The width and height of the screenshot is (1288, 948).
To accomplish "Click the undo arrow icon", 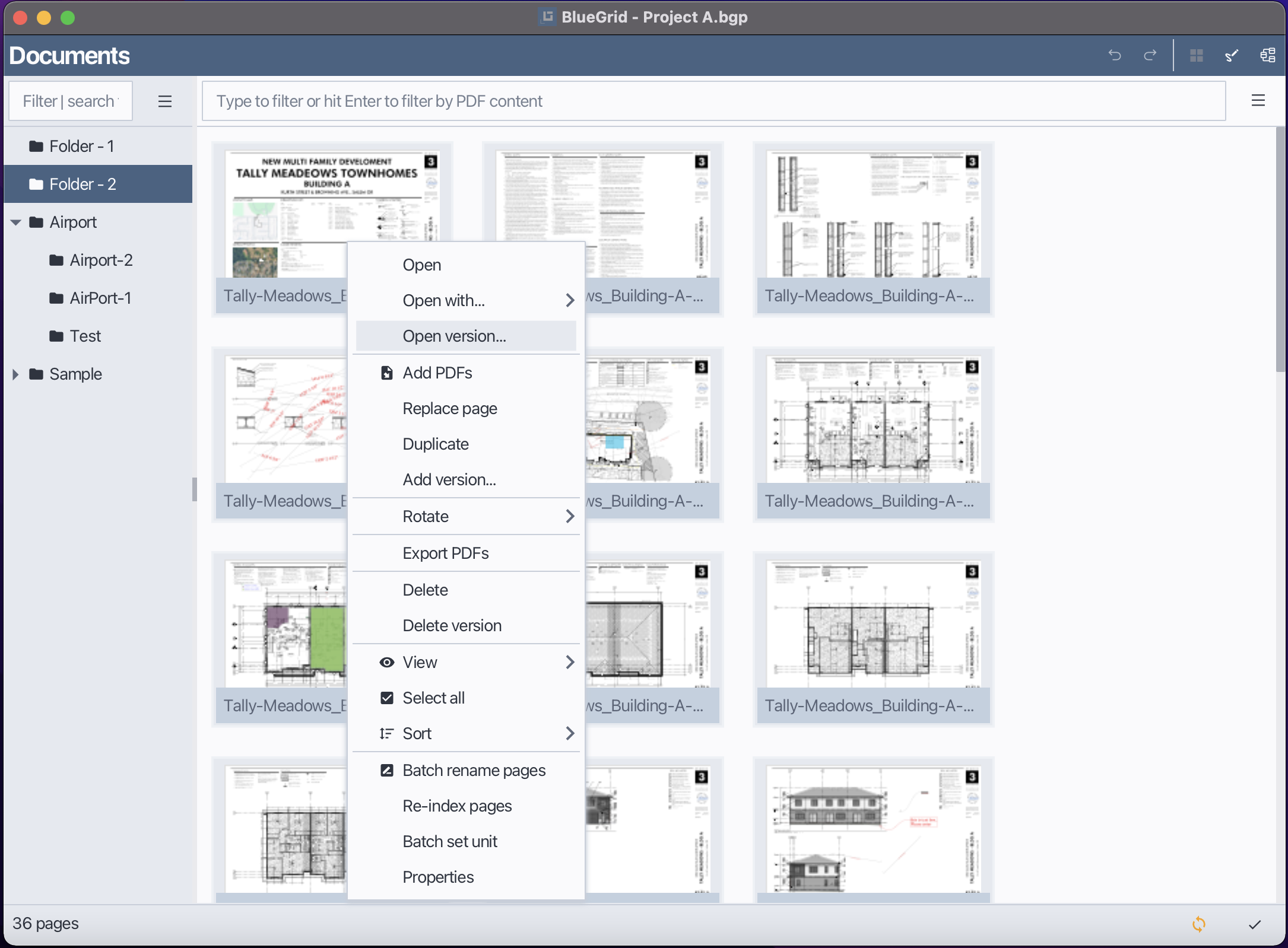I will (1114, 55).
